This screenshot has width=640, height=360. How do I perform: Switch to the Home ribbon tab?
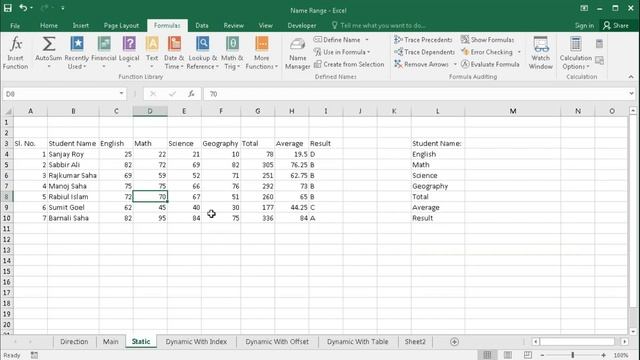click(x=49, y=25)
